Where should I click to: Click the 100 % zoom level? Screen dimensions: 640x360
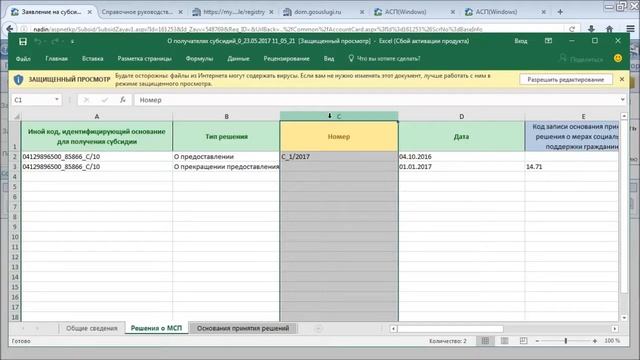pyautogui.click(x=612, y=341)
